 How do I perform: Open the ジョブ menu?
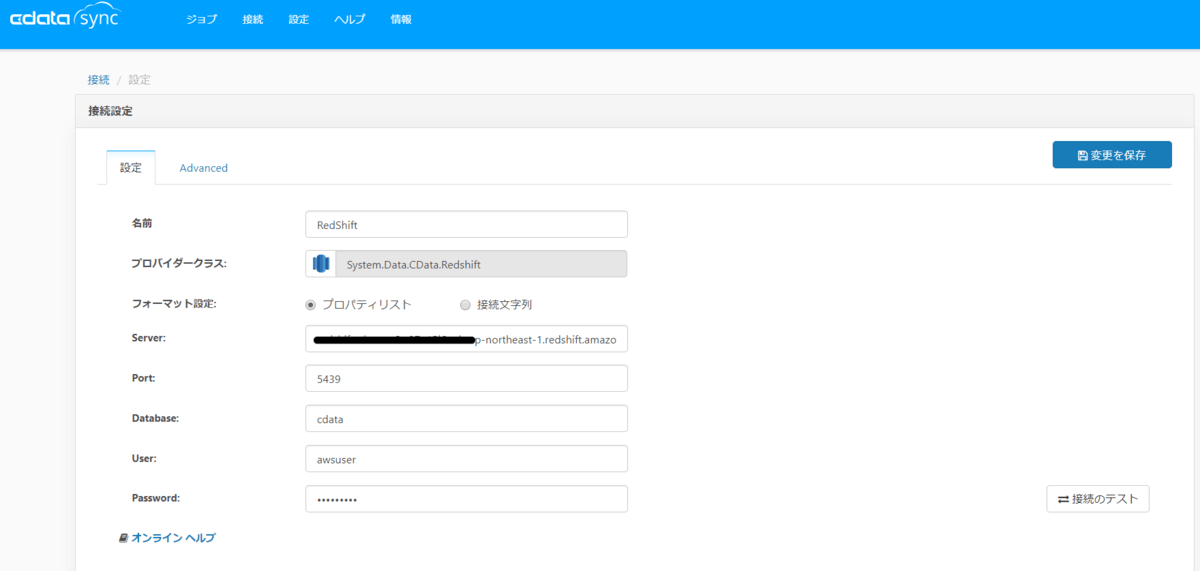point(201,20)
